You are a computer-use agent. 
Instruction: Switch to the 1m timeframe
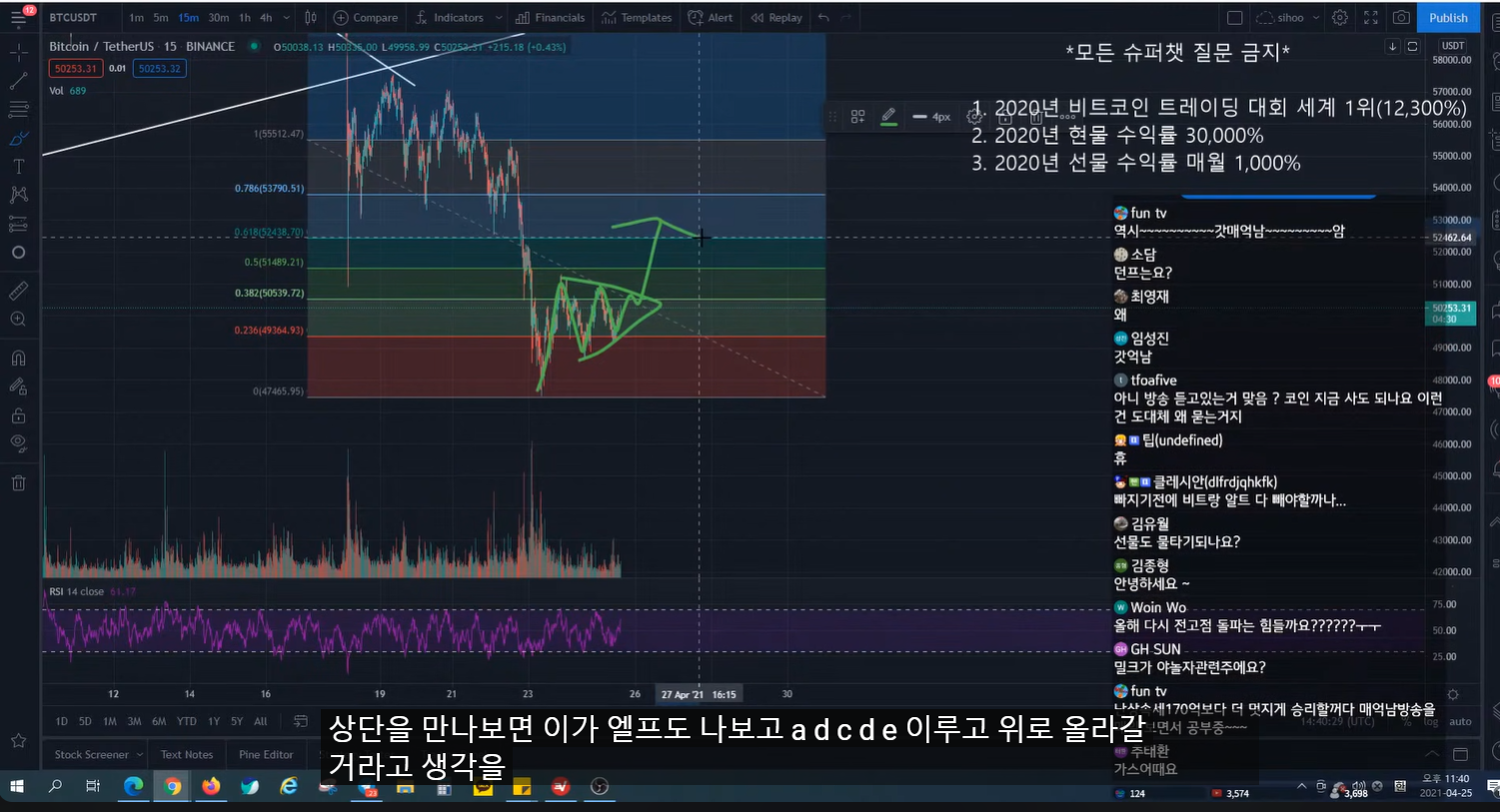click(136, 18)
